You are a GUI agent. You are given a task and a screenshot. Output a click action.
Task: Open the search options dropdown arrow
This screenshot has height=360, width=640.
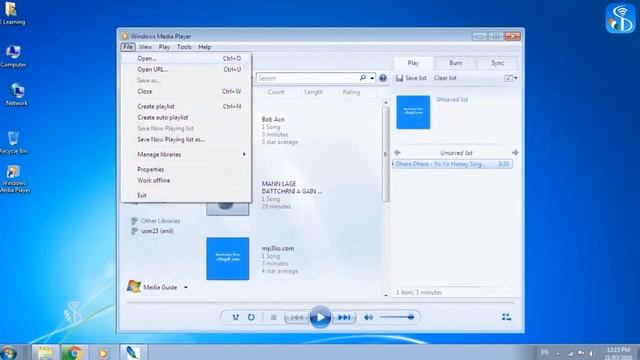[x=372, y=78]
